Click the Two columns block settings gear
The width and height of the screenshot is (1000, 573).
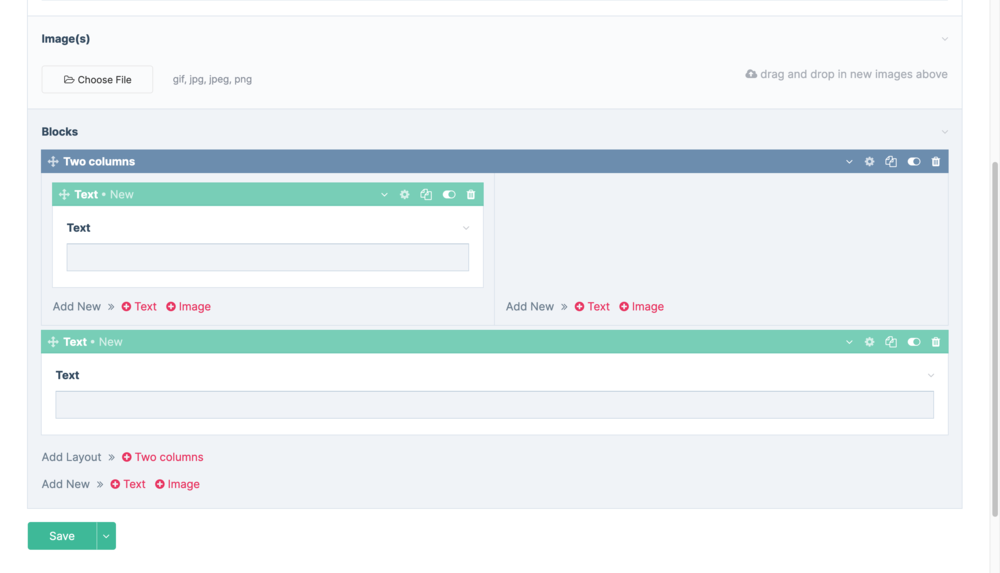pos(869,162)
